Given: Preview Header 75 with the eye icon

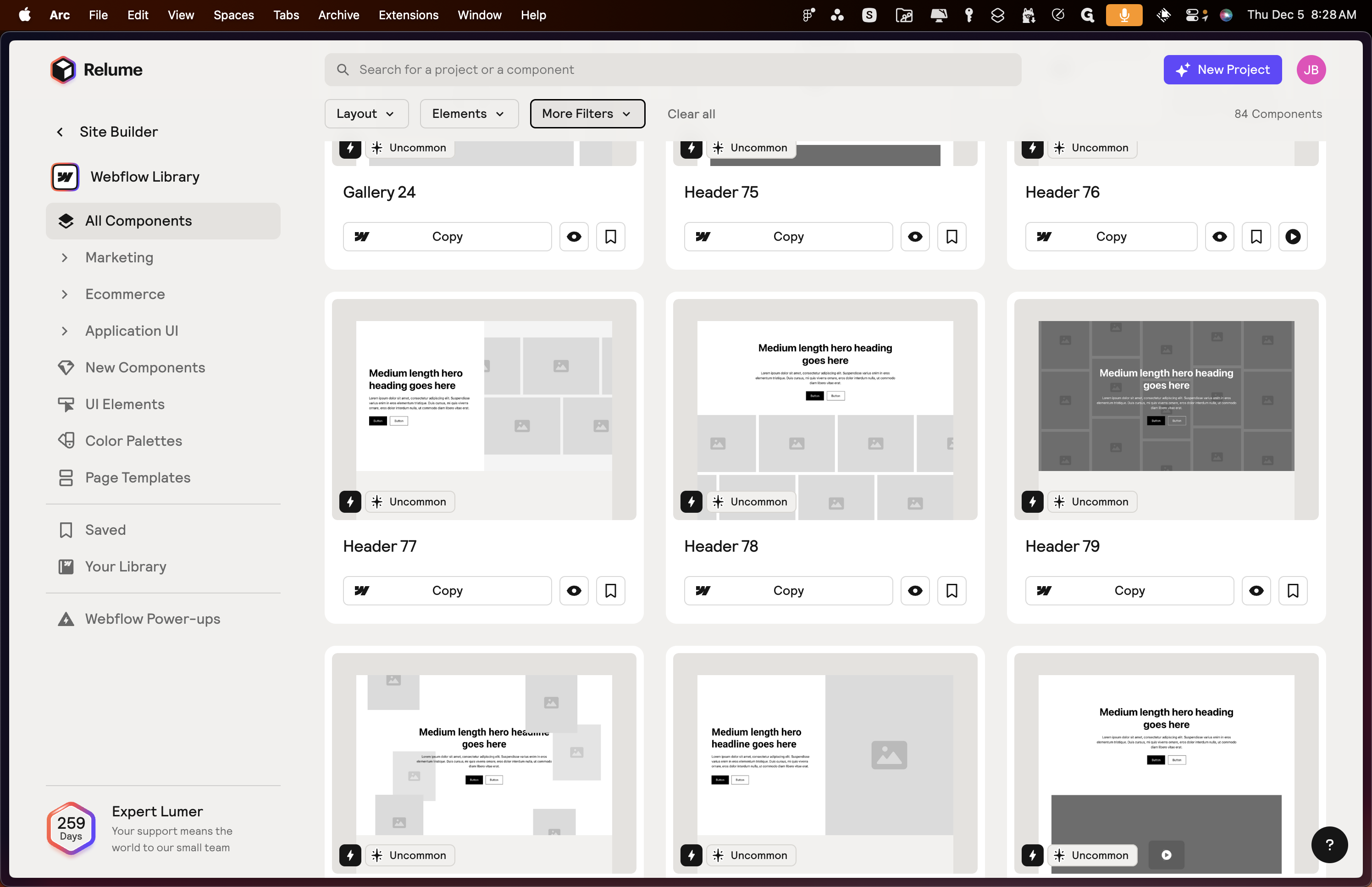Looking at the screenshot, I should pos(915,237).
